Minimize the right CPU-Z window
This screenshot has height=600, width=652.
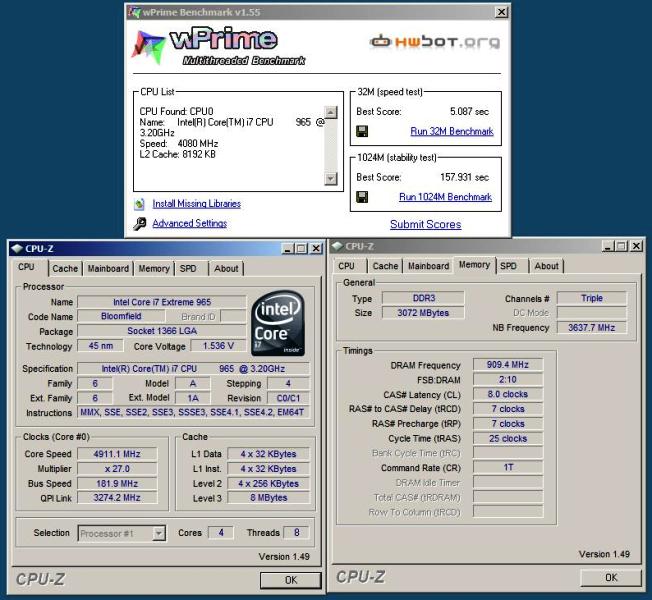pos(608,246)
